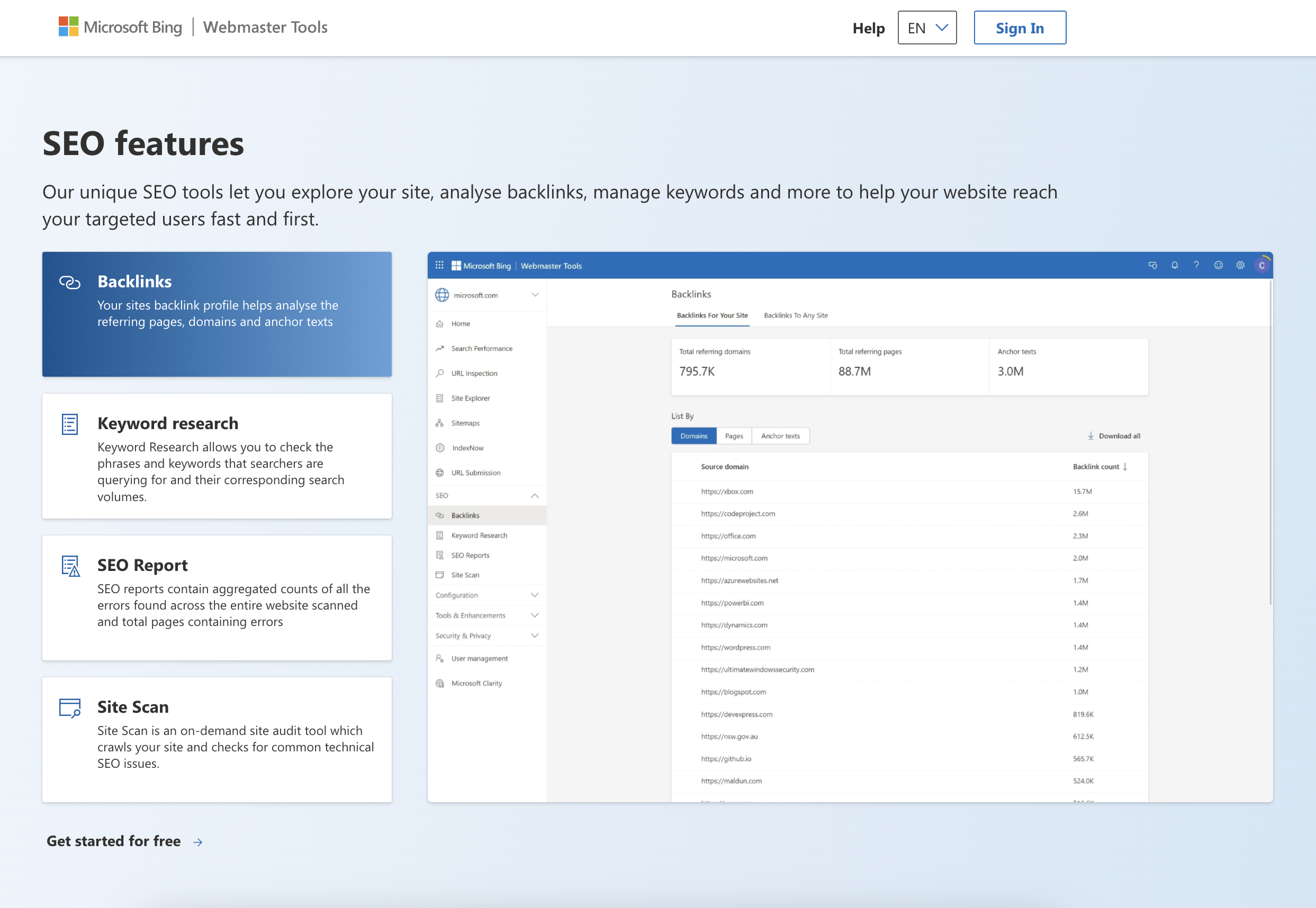The height and width of the screenshot is (908, 1316).
Task: Click the purple user avatar C
Action: click(x=1262, y=265)
